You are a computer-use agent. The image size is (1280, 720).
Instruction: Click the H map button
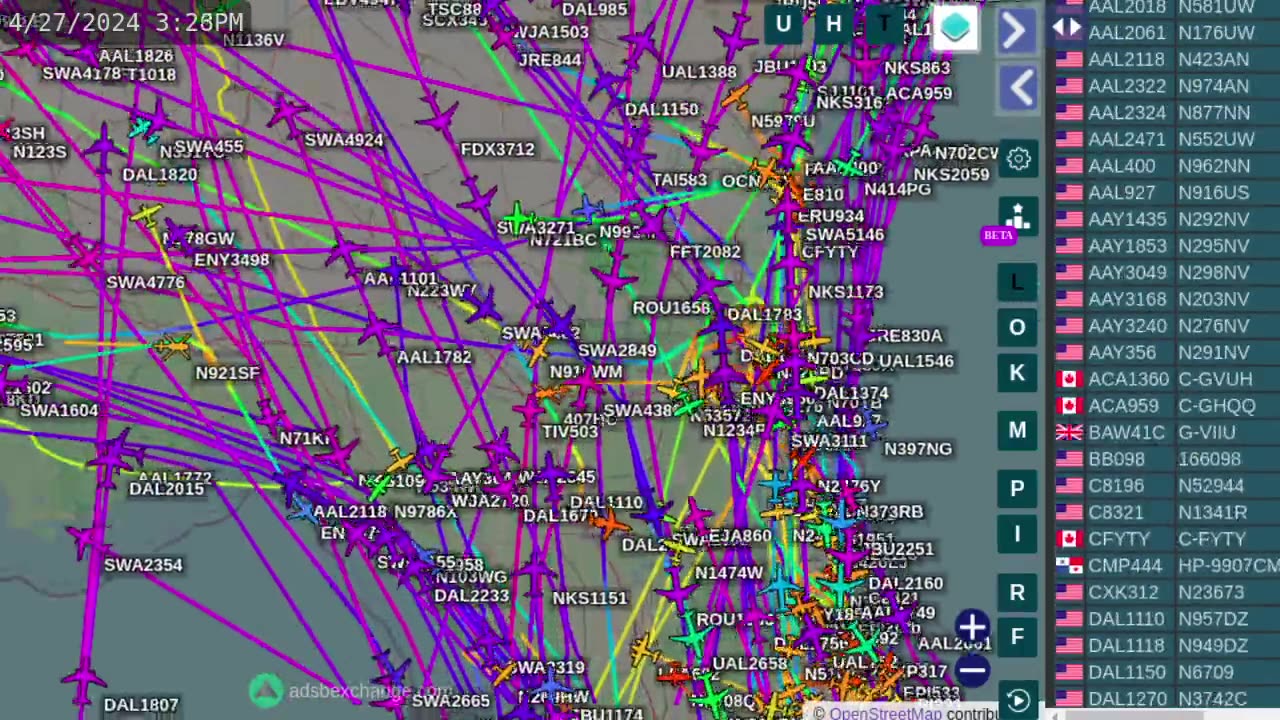833,25
